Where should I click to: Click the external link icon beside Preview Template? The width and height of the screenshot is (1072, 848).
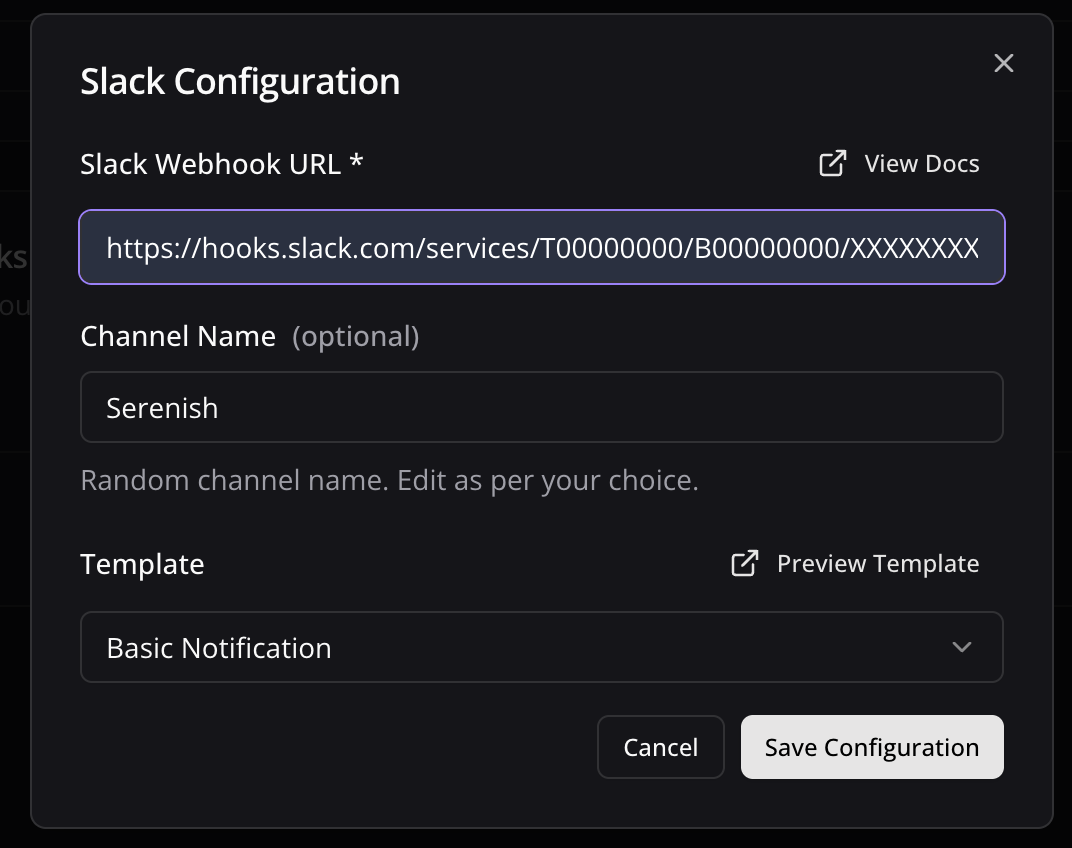click(x=744, y=563)
